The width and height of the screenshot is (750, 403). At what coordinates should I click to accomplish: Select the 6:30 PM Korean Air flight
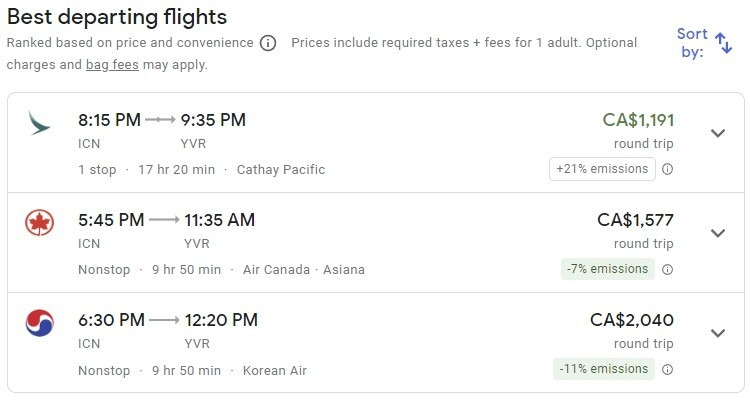tap(376, 343)
